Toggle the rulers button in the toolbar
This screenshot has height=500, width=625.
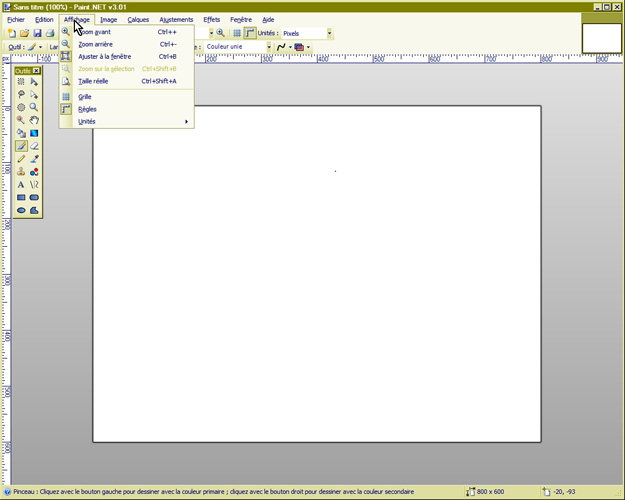click(250, 33)
